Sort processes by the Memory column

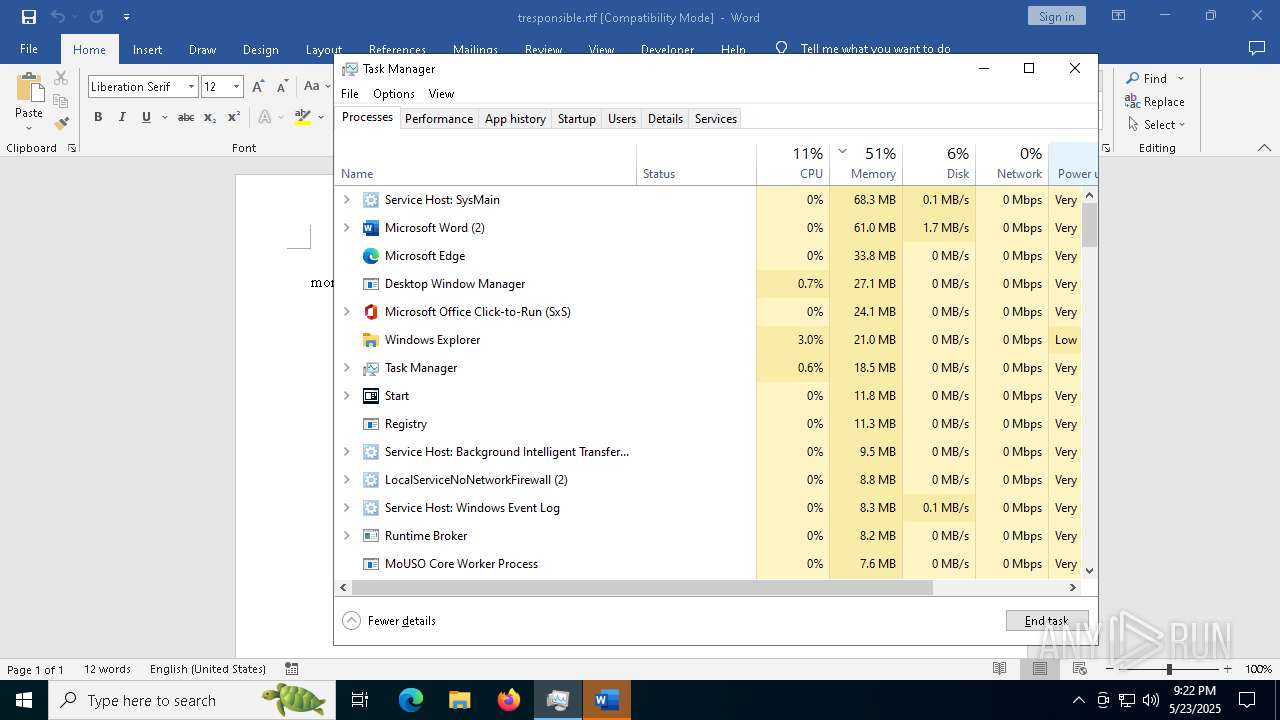[866, 163]
